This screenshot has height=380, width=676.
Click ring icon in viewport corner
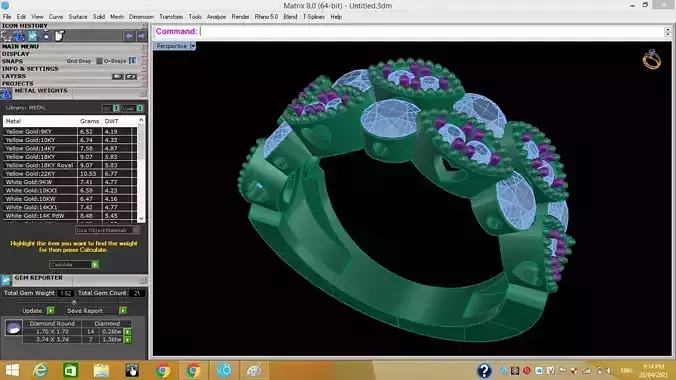(x=651, y=60)
